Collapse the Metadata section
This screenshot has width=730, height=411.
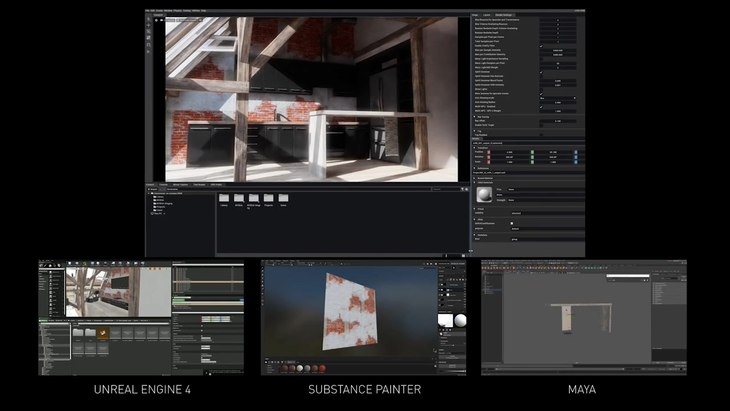coord(475,235)
